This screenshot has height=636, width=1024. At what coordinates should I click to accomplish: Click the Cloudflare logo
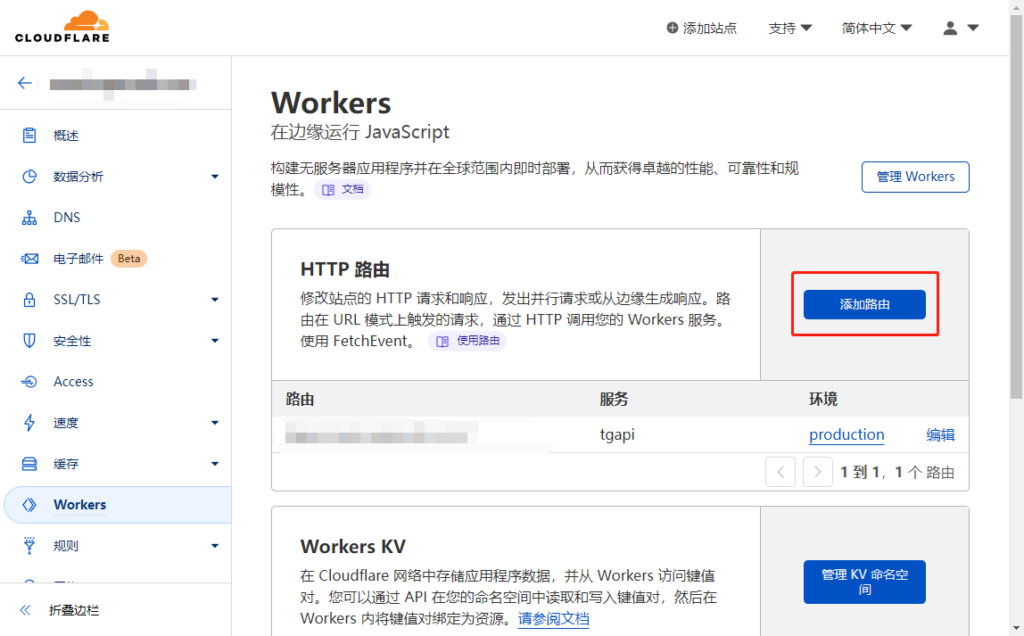(x=62, y=27)
